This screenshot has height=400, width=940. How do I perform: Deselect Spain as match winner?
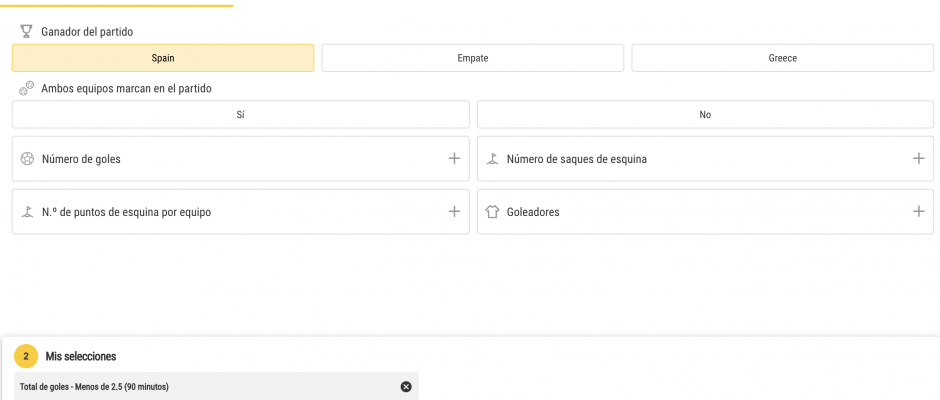pyautogui.click(x=163, y=58)
